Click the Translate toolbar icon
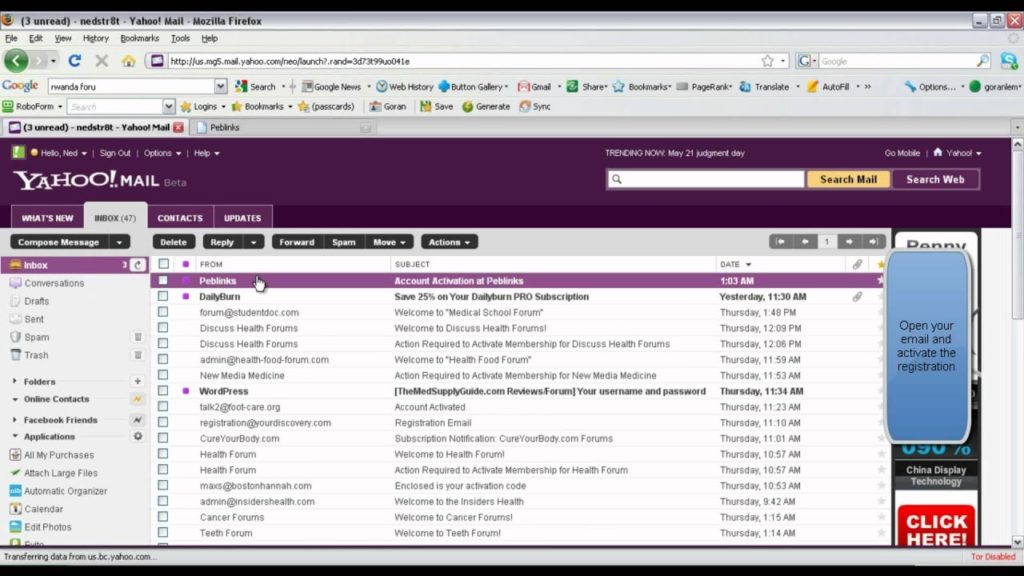Screen dimensions: 1024x576 point(764,86)
